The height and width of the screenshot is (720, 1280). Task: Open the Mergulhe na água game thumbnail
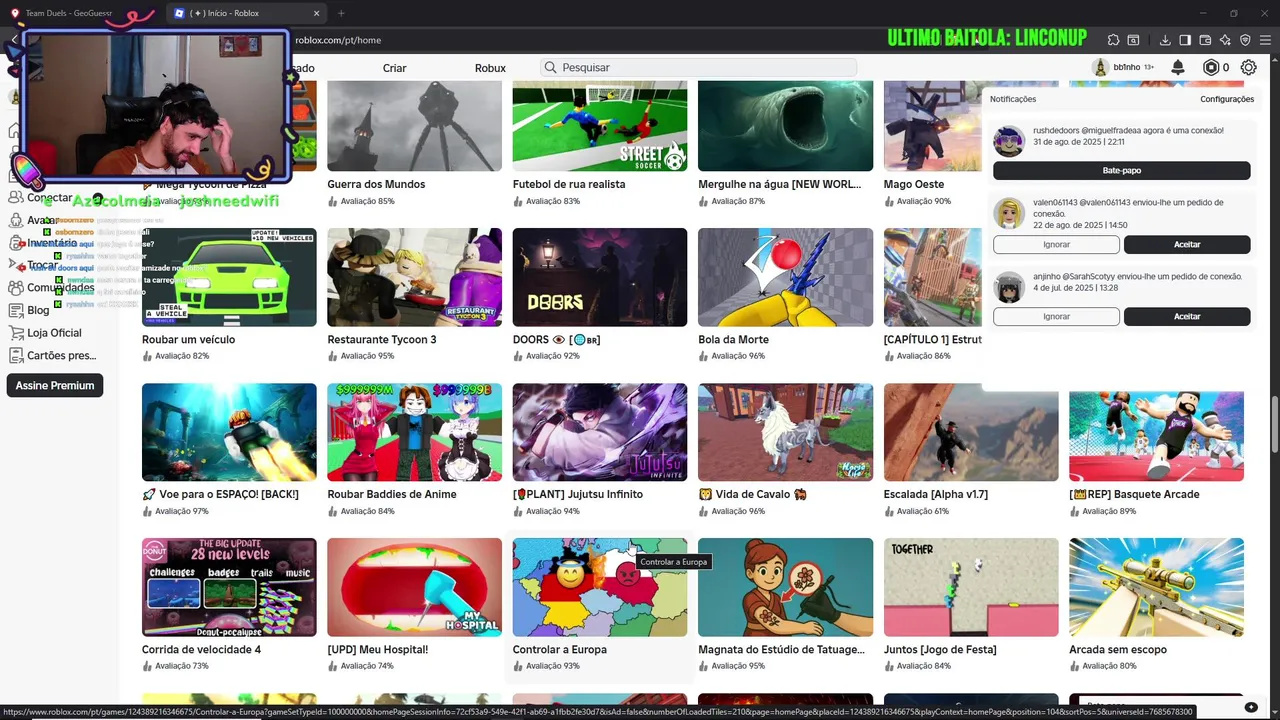(785, 126)
